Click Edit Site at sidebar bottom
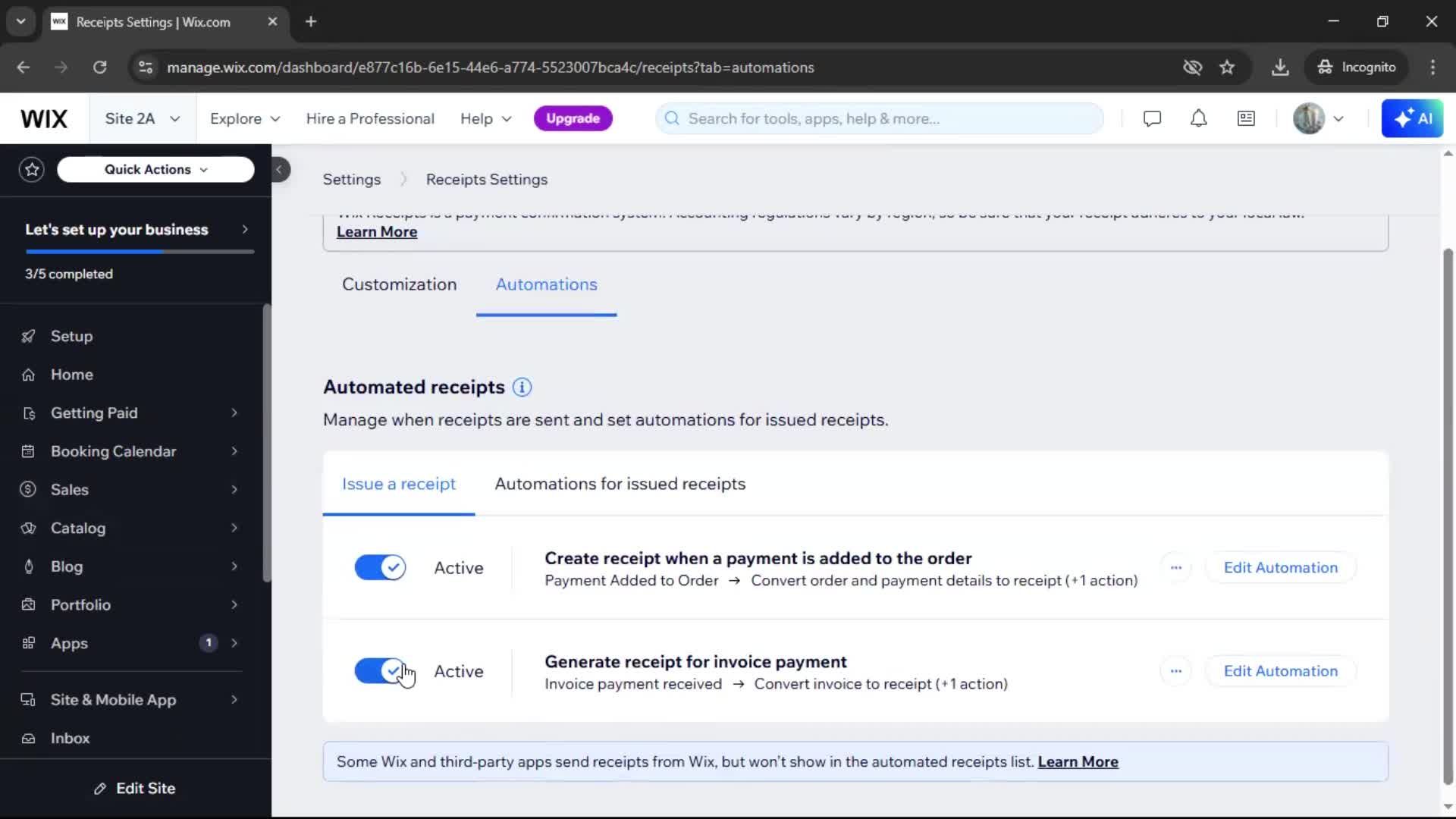Image resolution: width=1456 pixels, height=819 pixels. (x=135, y=789)
